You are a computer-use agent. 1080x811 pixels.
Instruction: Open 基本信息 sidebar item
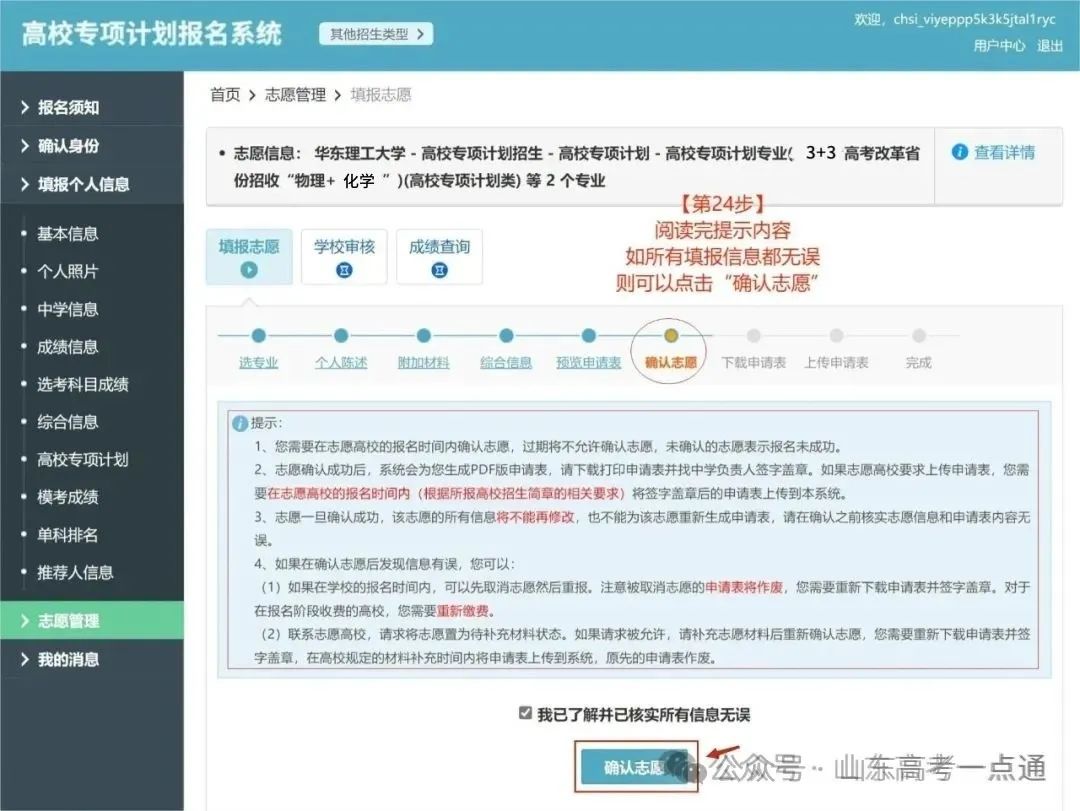(68, 234)
